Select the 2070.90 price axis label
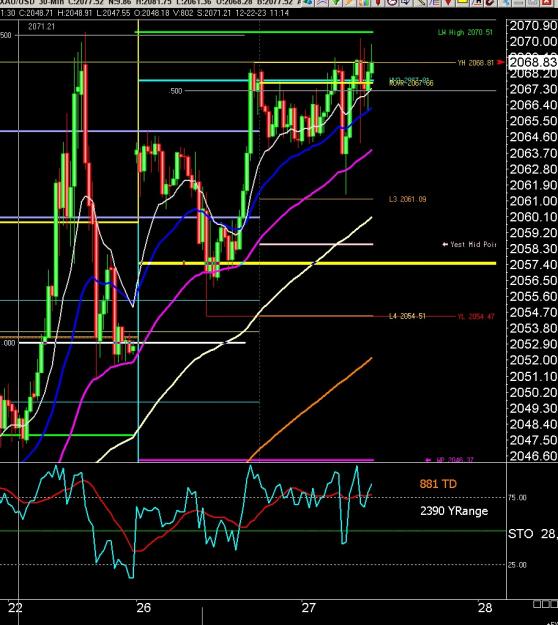The width and height of the screenshot is (558, 625). [533, 26]
